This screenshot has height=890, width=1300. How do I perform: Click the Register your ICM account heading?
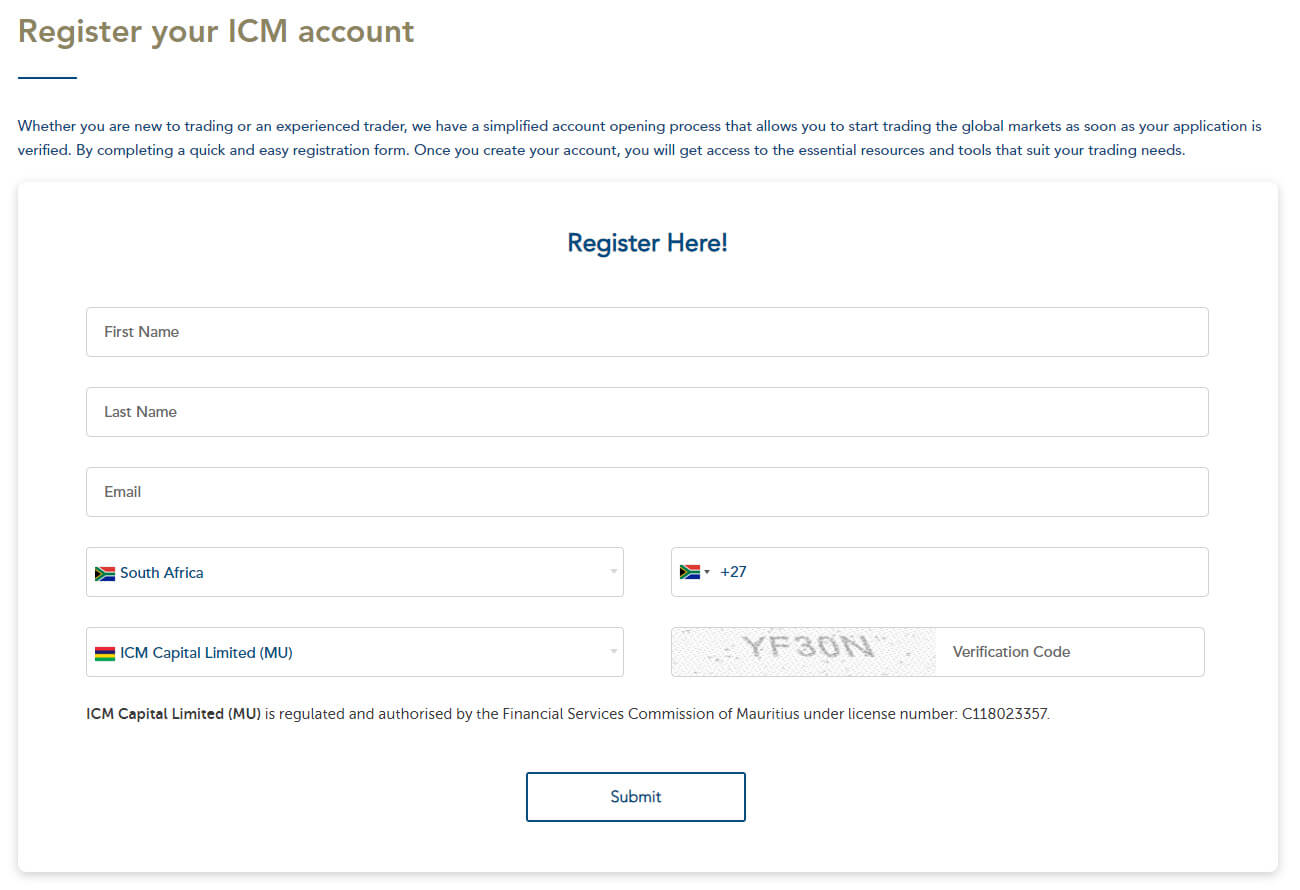point(216,31)
